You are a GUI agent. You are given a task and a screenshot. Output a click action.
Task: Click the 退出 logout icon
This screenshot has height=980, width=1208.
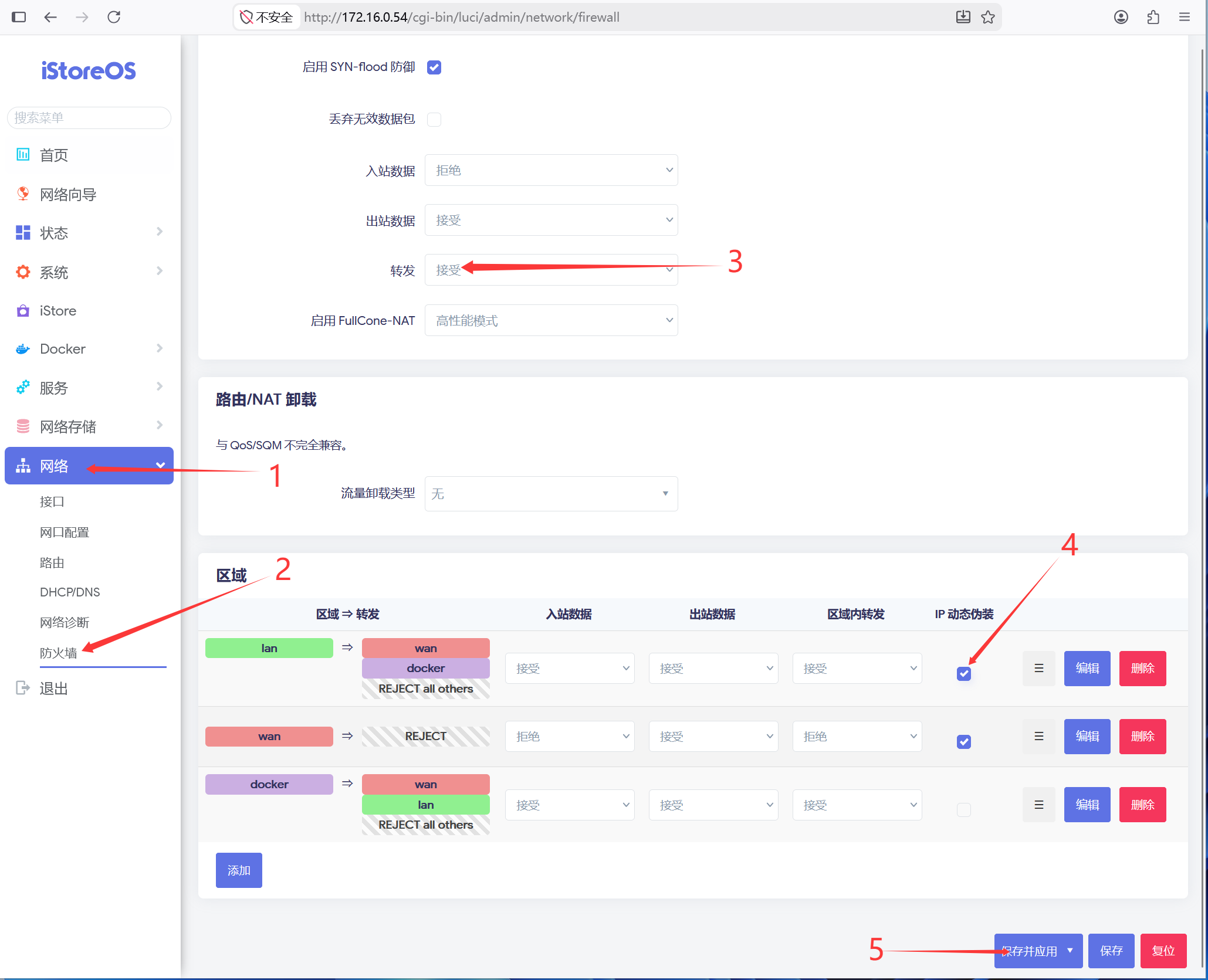tap(23, 687)
